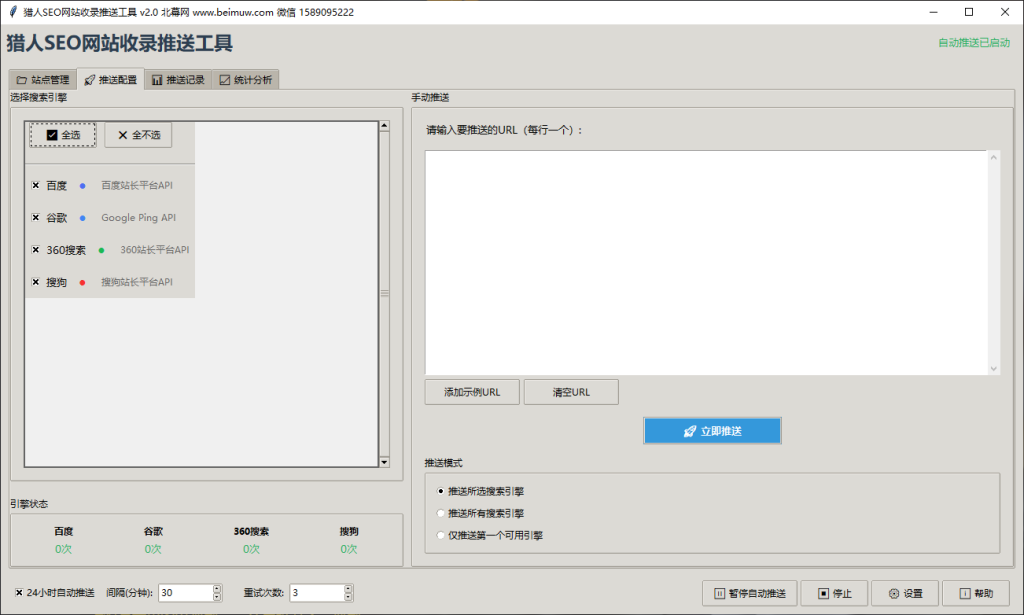Open settings via the 设置 gear icon

[892, 593]
